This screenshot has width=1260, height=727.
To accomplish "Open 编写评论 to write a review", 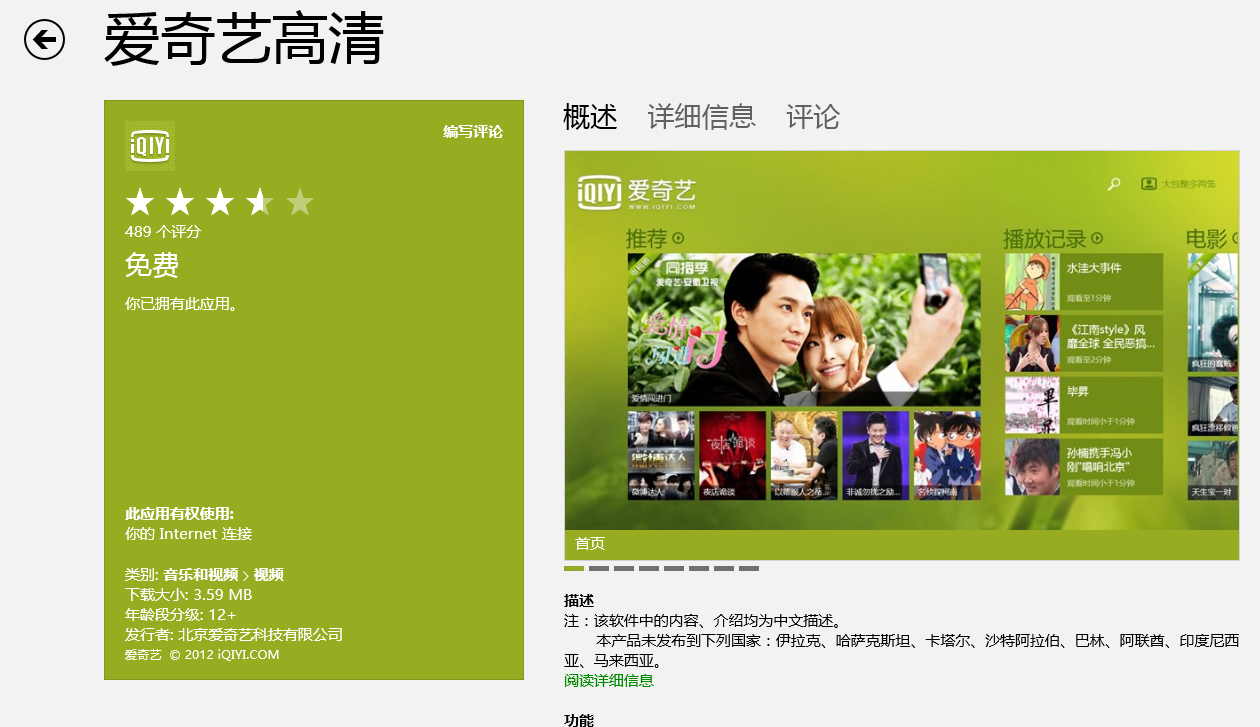I will pos(473,132).
